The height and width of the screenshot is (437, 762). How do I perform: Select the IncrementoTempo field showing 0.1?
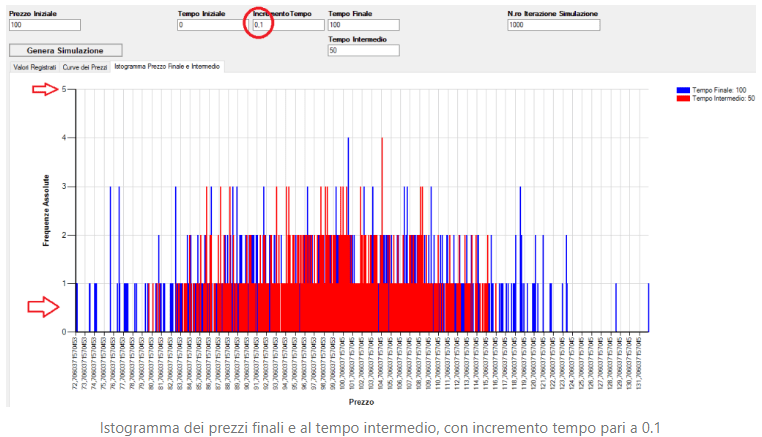pyautogui.click(x=287, y=25)
